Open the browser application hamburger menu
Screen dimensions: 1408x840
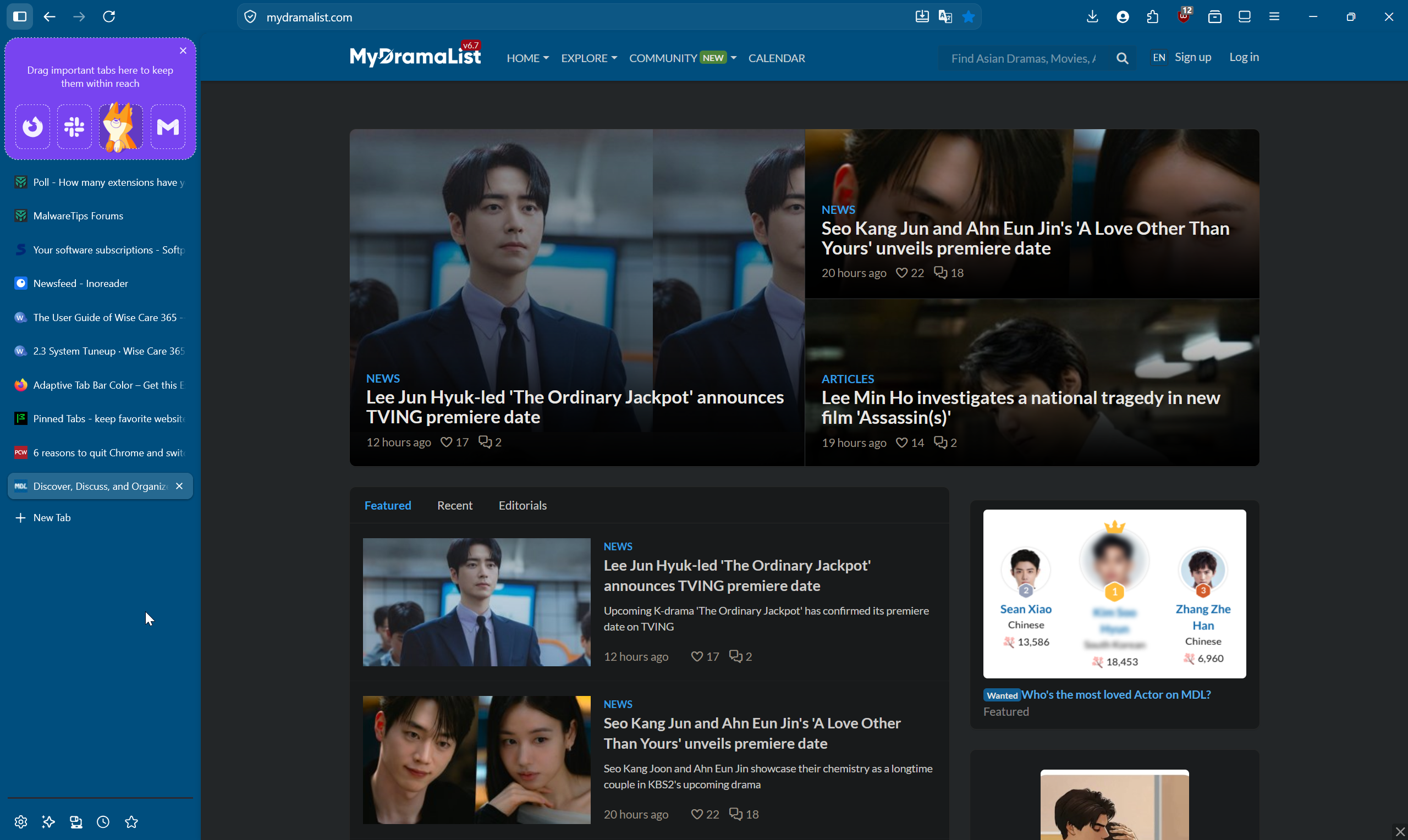coord(1274,16)
